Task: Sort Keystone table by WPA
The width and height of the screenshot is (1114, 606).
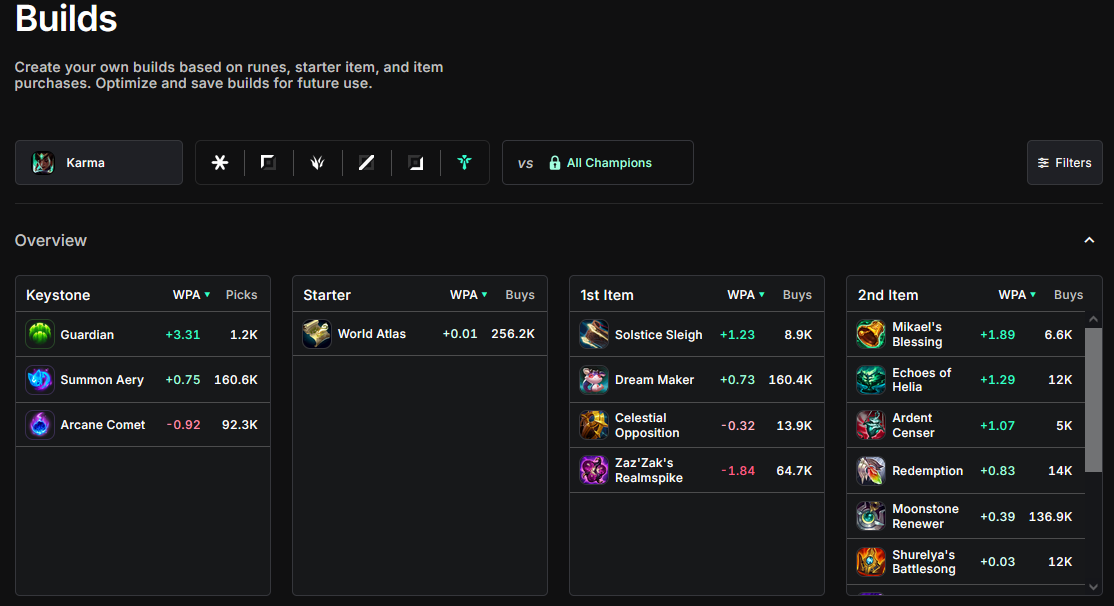Action: point(191,295)
